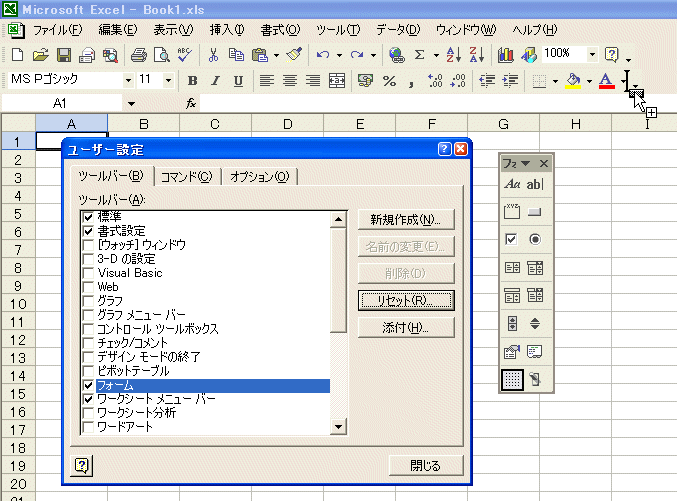677x501 pixels.
Task: Toggle Italic formatting
Action: tap(215, 81)
